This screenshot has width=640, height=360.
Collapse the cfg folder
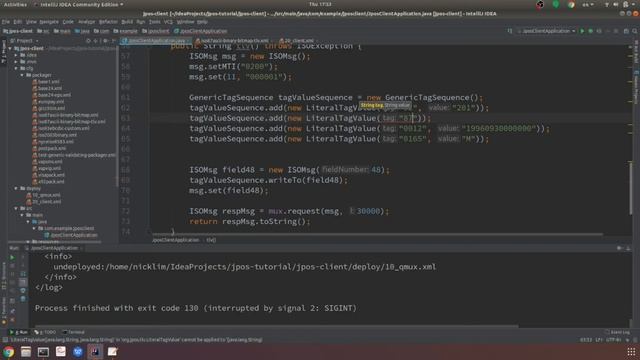[x=16, y=68]
